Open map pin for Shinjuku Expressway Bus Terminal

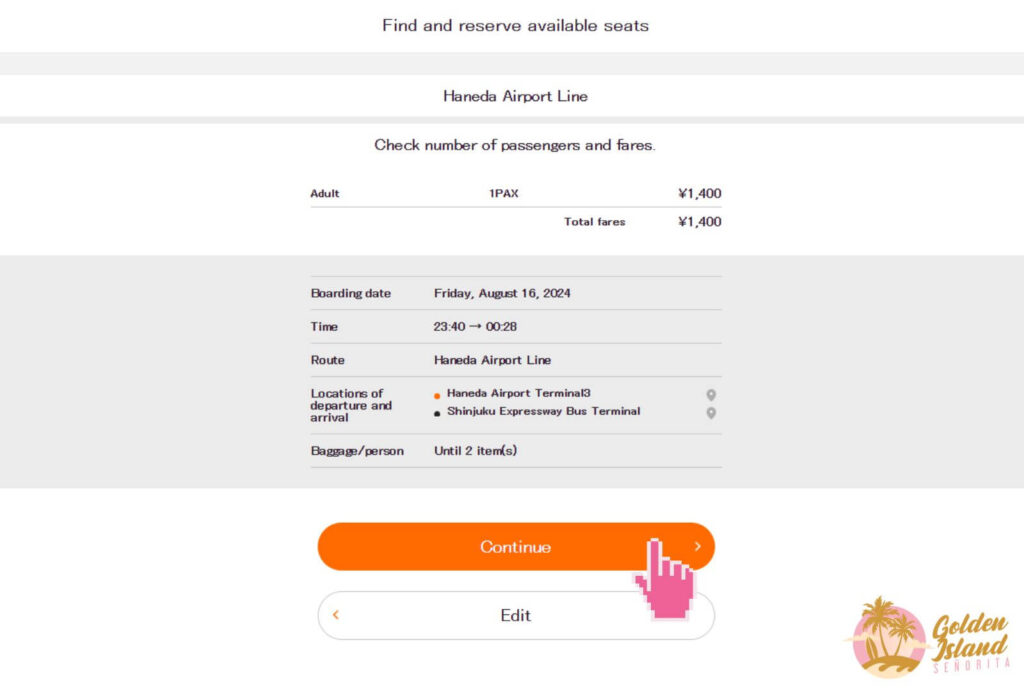711,413
